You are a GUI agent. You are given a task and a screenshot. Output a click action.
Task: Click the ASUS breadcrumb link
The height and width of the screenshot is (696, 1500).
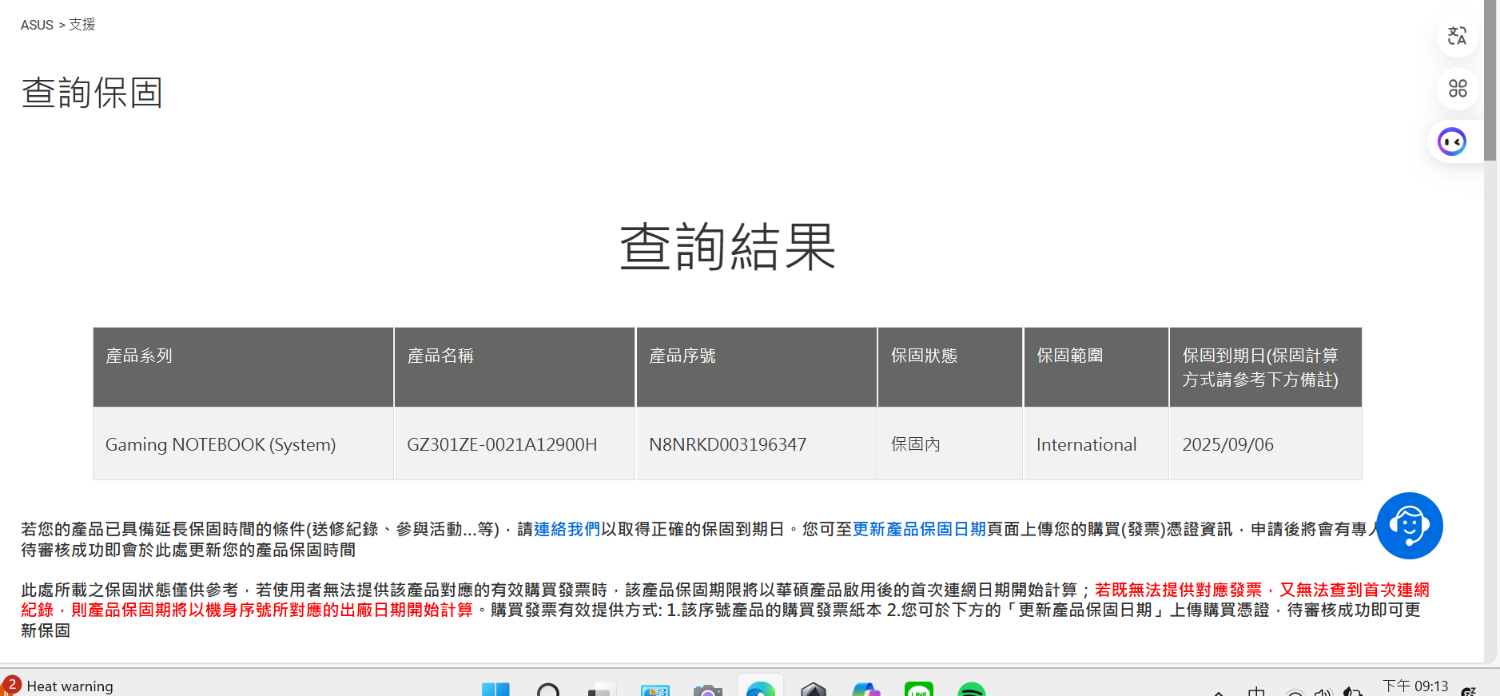tap(37, 25)
